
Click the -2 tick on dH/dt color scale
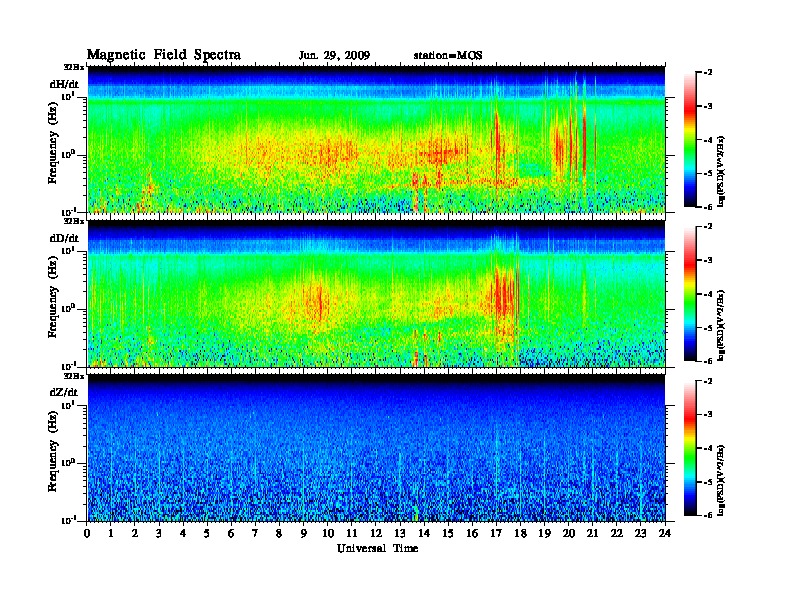[x=708, y=73]
